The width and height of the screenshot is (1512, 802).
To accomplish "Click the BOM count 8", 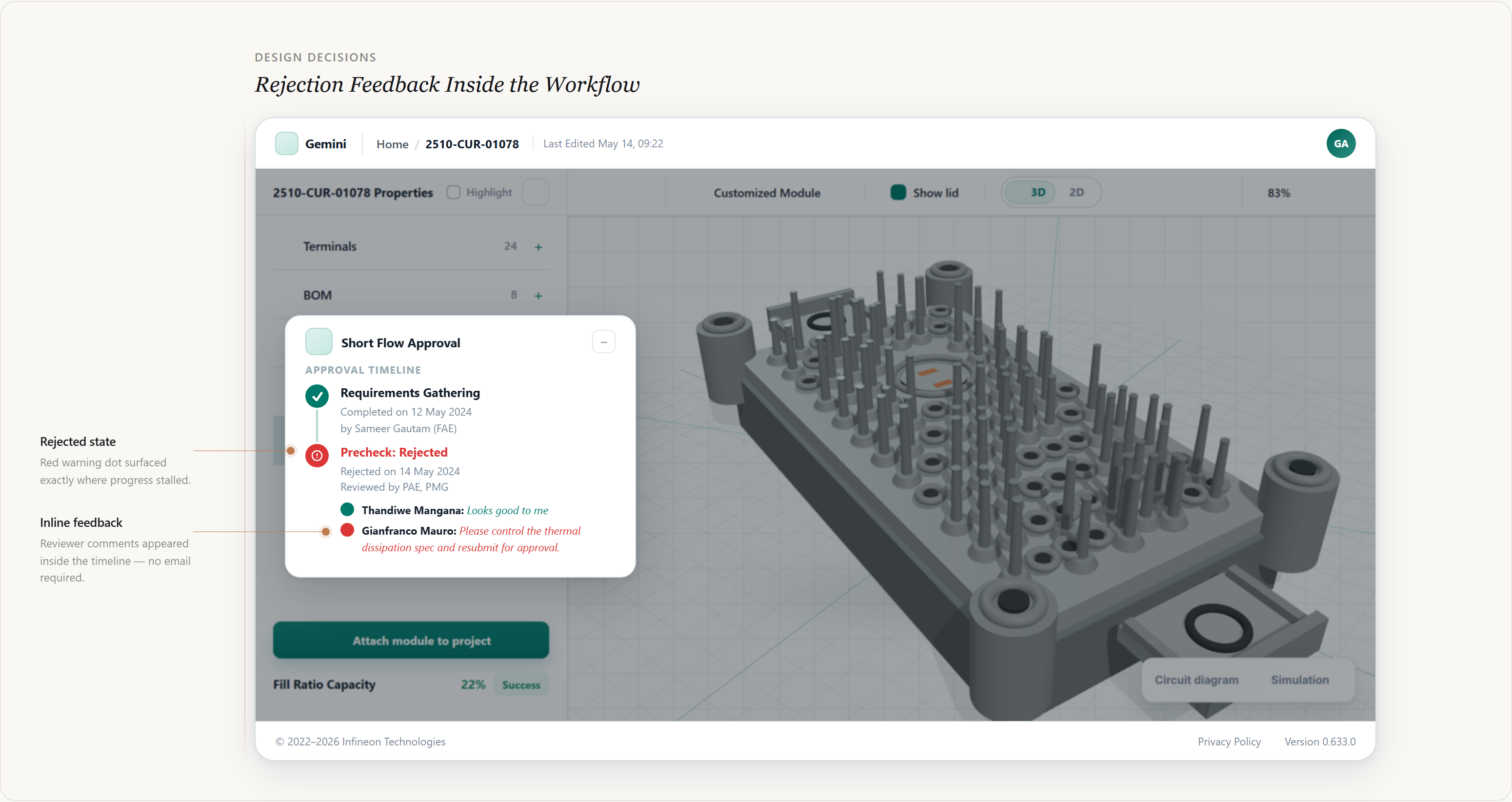I will [x=514, y=295].
